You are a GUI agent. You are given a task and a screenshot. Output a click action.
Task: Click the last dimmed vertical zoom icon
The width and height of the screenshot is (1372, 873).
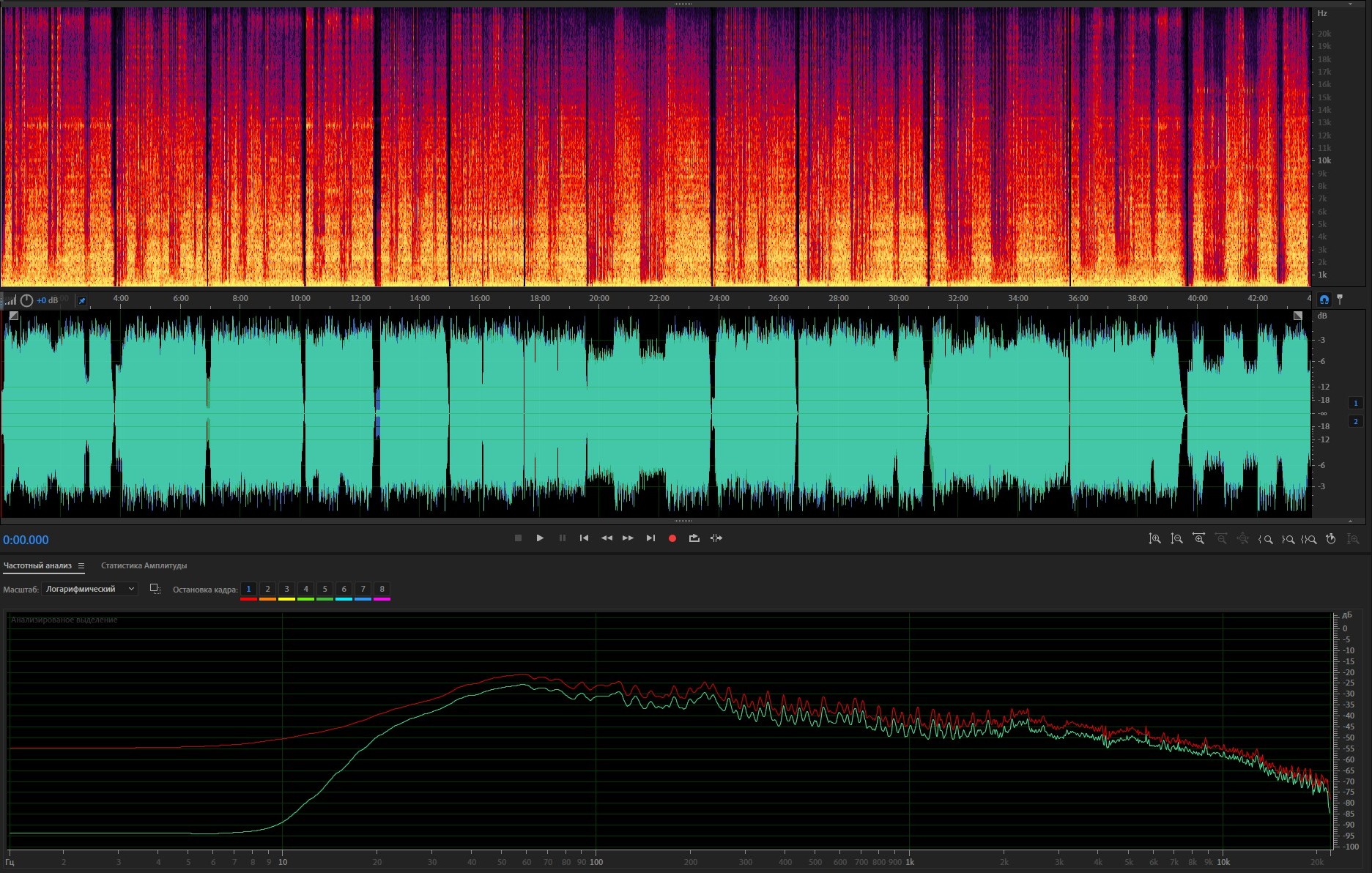point(1353,539)
